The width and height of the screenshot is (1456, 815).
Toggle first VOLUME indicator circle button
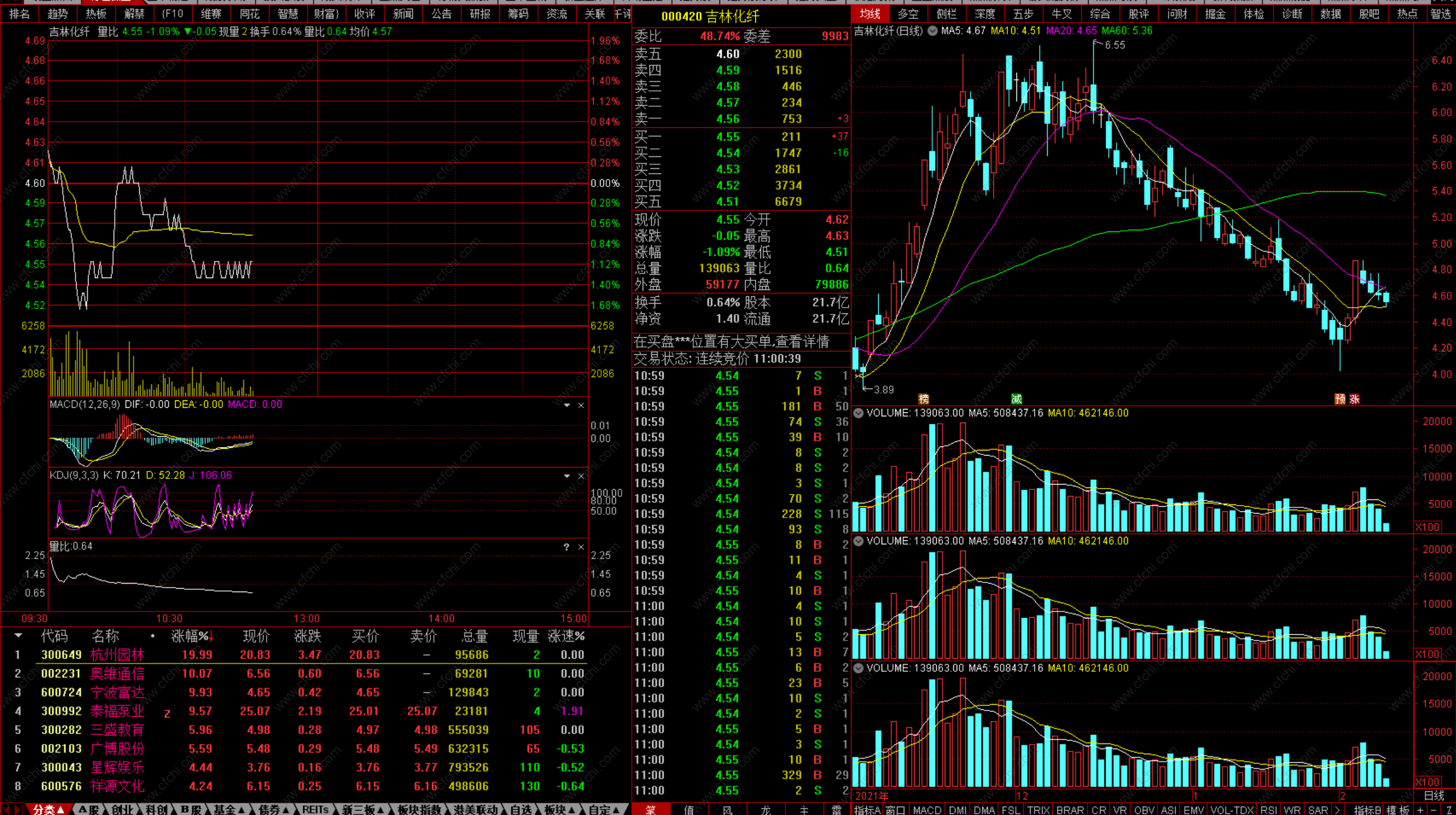point(858,413)
